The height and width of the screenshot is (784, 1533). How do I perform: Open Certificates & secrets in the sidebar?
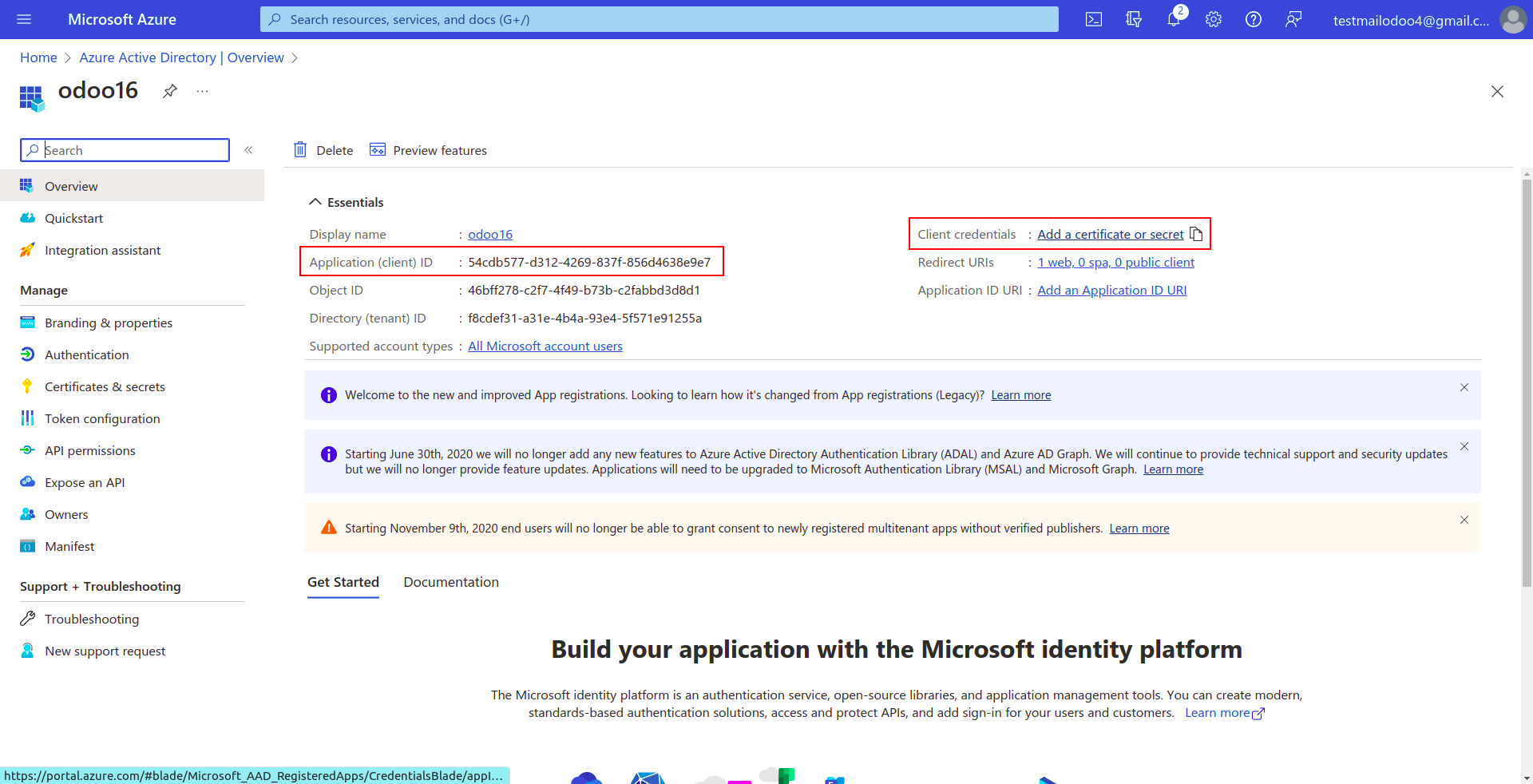coord(105,386)
